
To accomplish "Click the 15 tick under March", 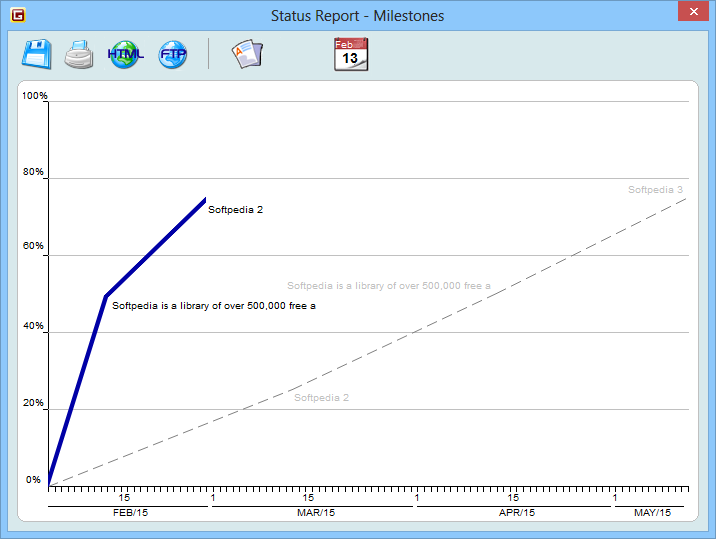I will pyautogui.click(x=308, y=497).
